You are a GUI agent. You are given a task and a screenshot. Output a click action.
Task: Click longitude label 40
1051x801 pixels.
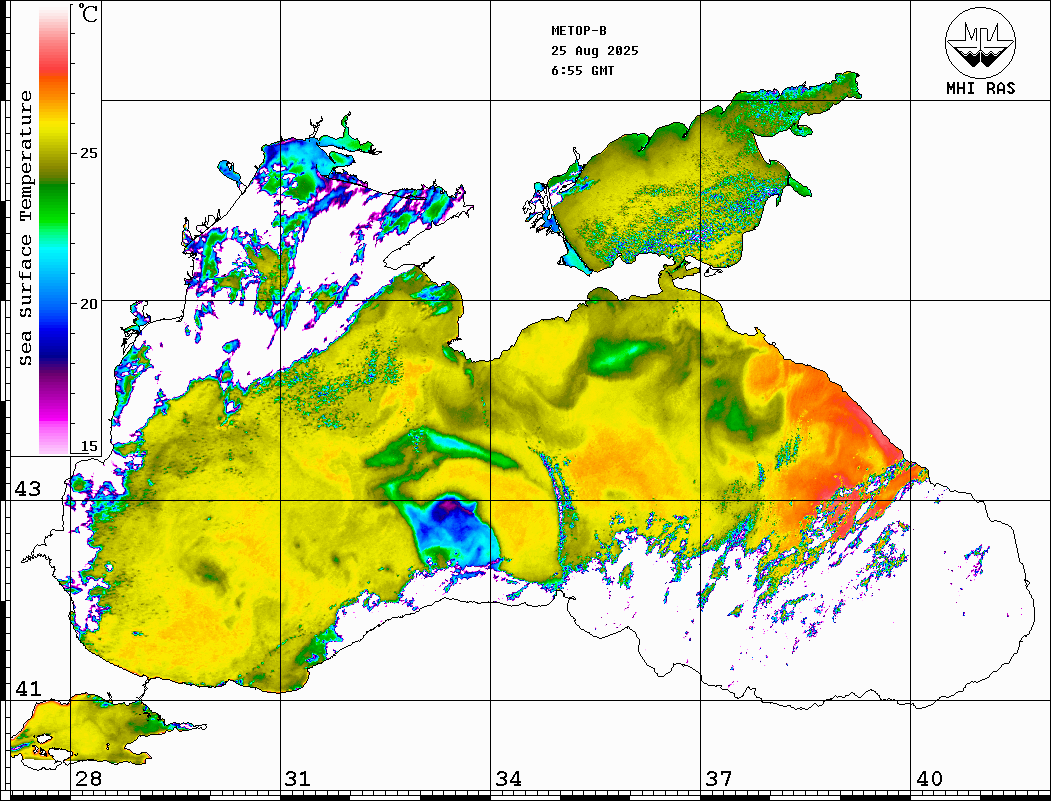pos(928,778)
